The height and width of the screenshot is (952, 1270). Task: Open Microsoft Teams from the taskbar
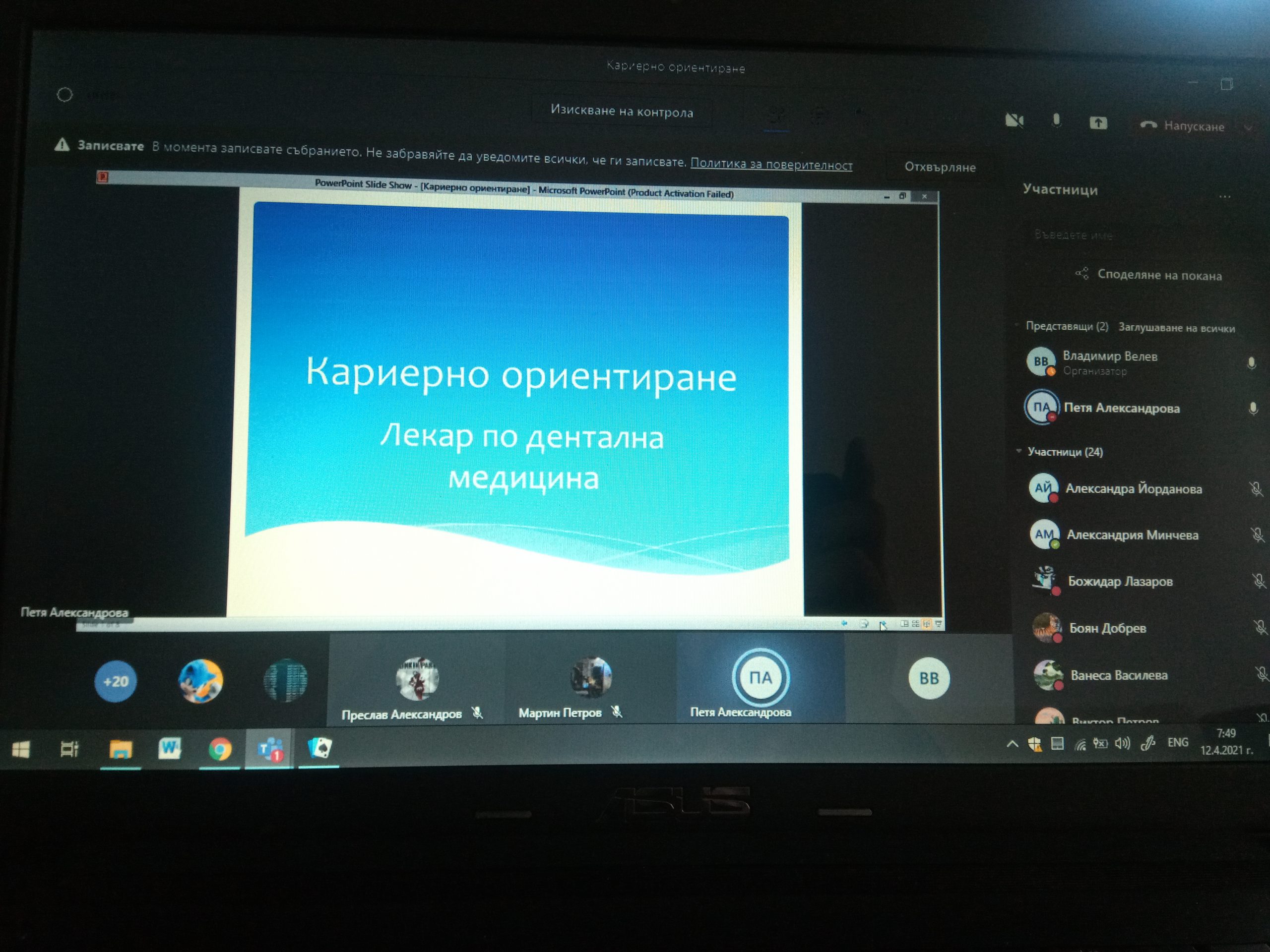pos(270,749)
